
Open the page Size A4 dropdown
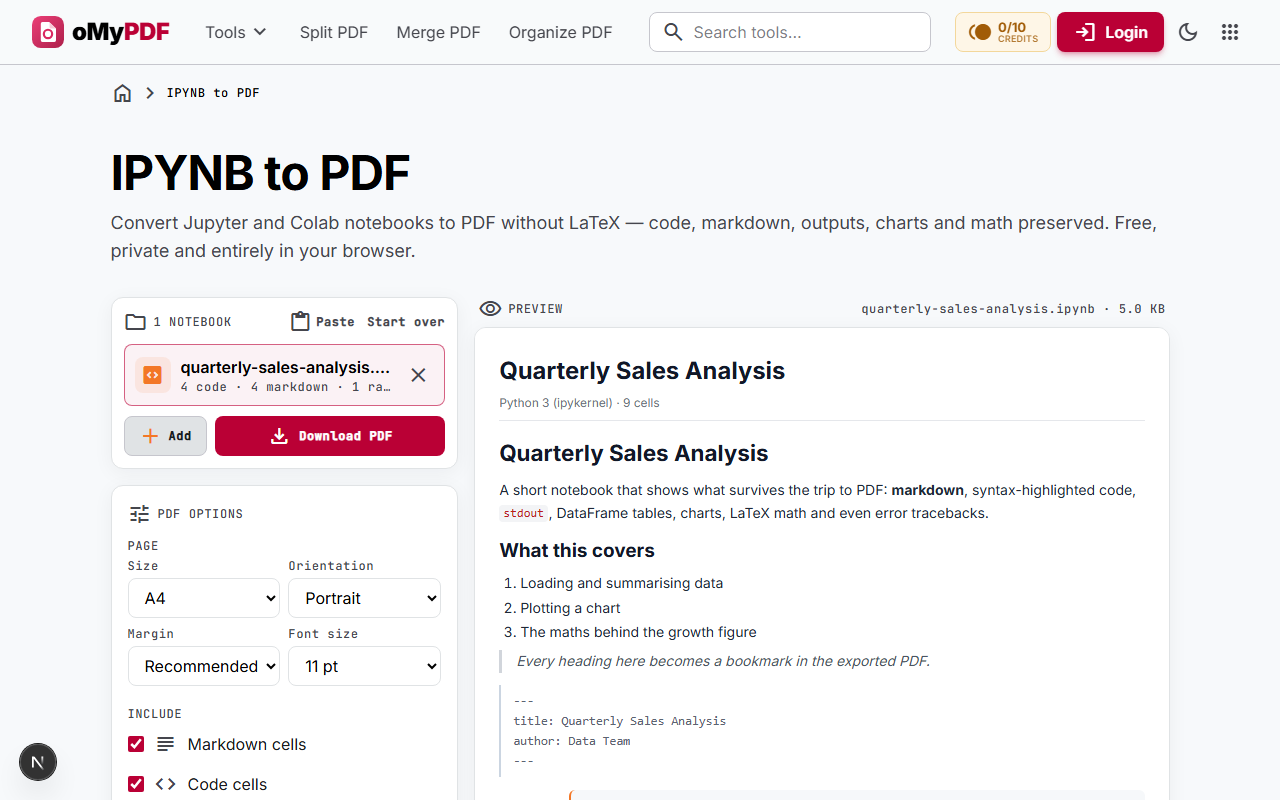204,598
